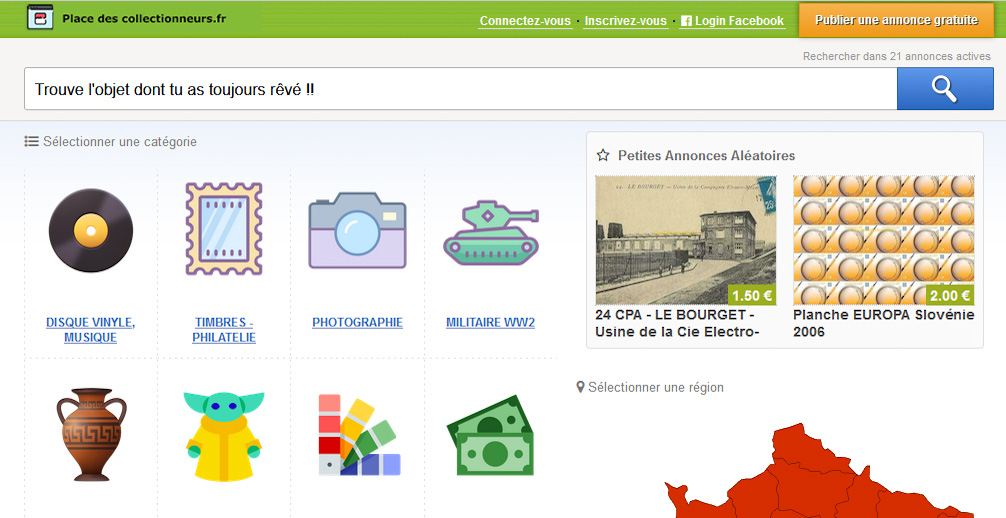Click 'Rechercher dans 21 annonces actives' text
This screenshot has width=1006, height=518.
coord(896,56)
